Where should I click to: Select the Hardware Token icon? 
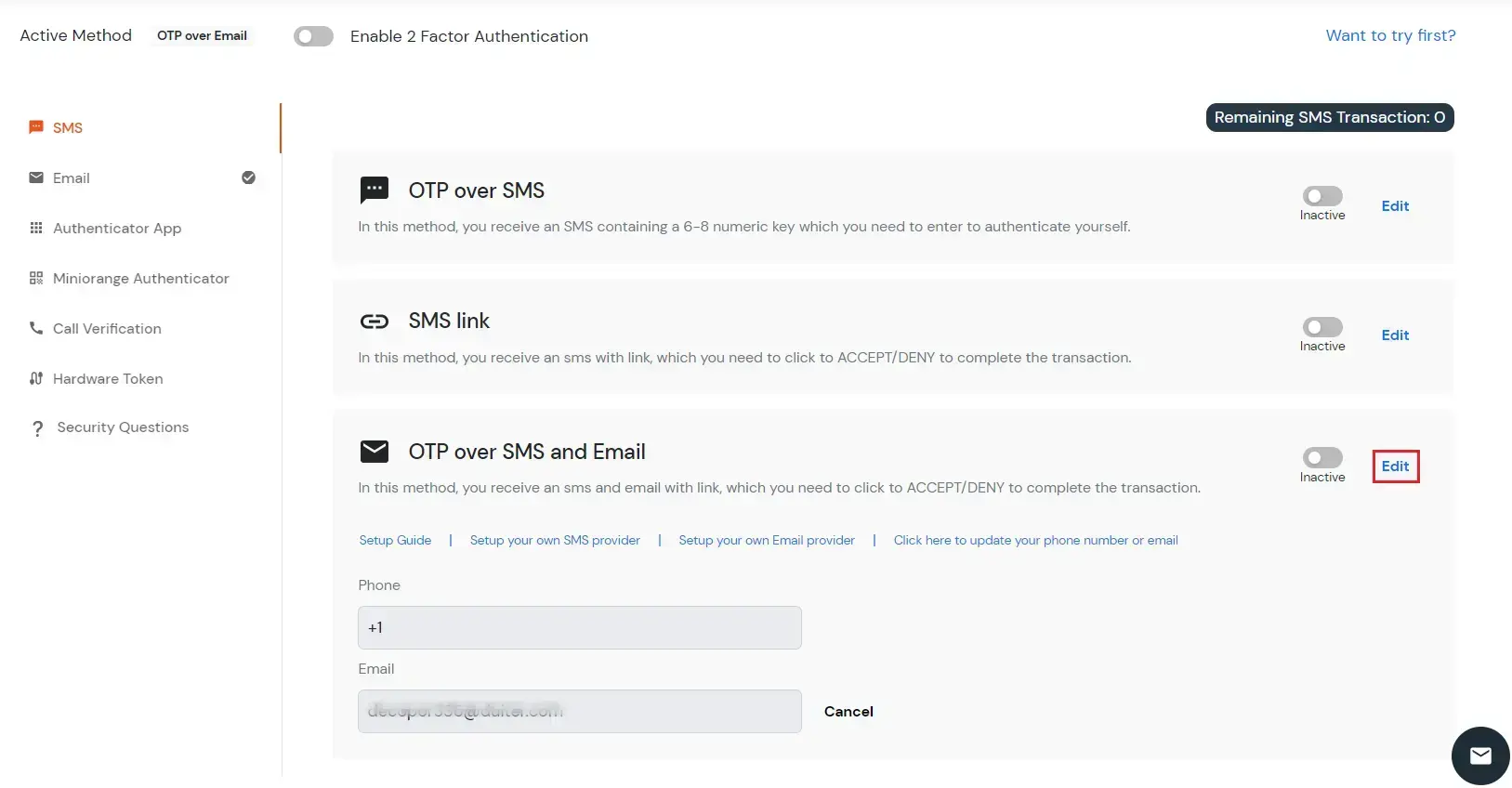(35, 378)
